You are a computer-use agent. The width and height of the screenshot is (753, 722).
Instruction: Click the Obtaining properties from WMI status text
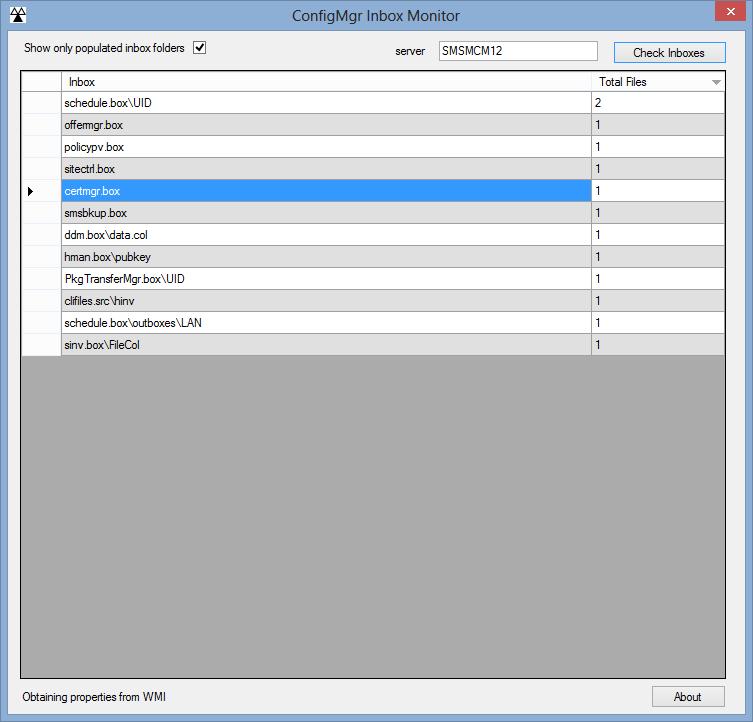pyautogui.click(x=94, y=697)
